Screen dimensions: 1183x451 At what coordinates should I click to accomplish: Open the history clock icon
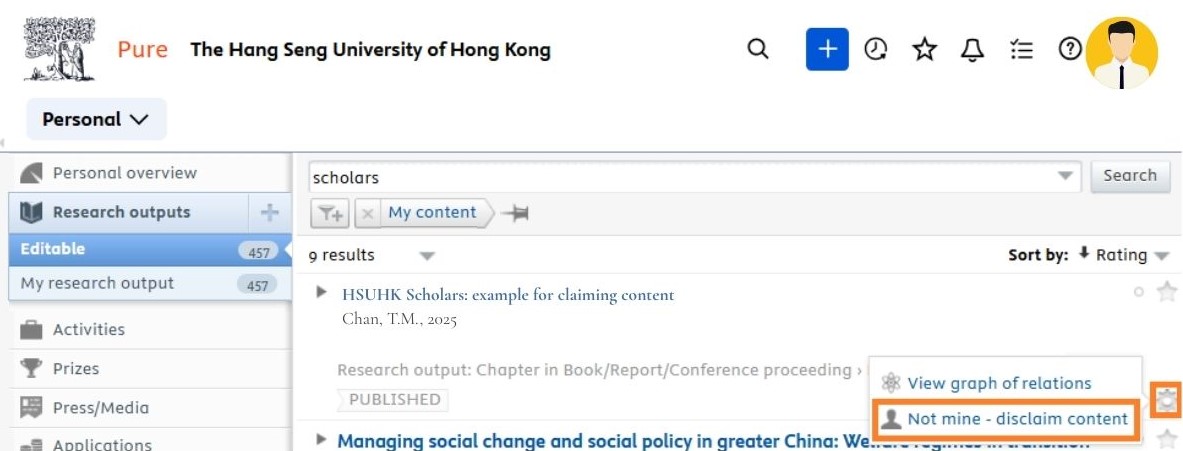[x=876, y=49]
